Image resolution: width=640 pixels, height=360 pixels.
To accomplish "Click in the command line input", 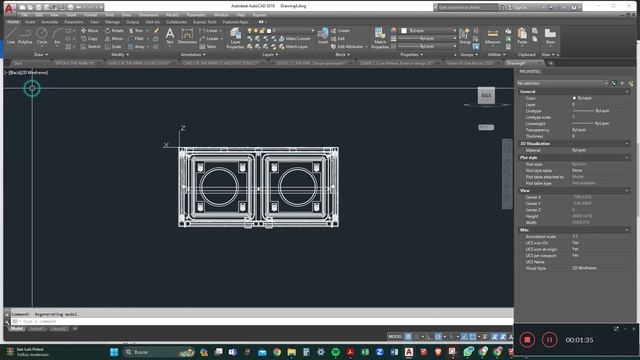I will pyautogui.click(x=261, y=321).
